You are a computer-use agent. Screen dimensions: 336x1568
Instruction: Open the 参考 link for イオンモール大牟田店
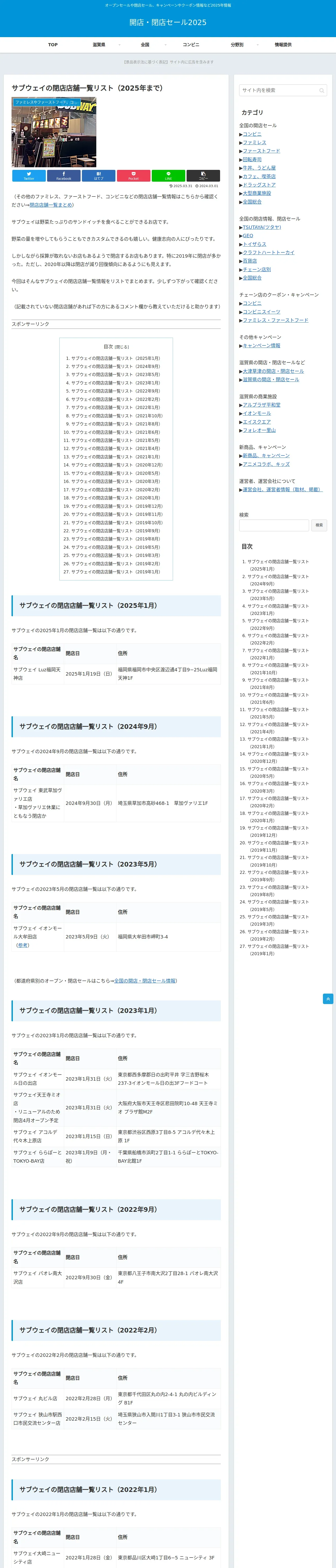23,945
